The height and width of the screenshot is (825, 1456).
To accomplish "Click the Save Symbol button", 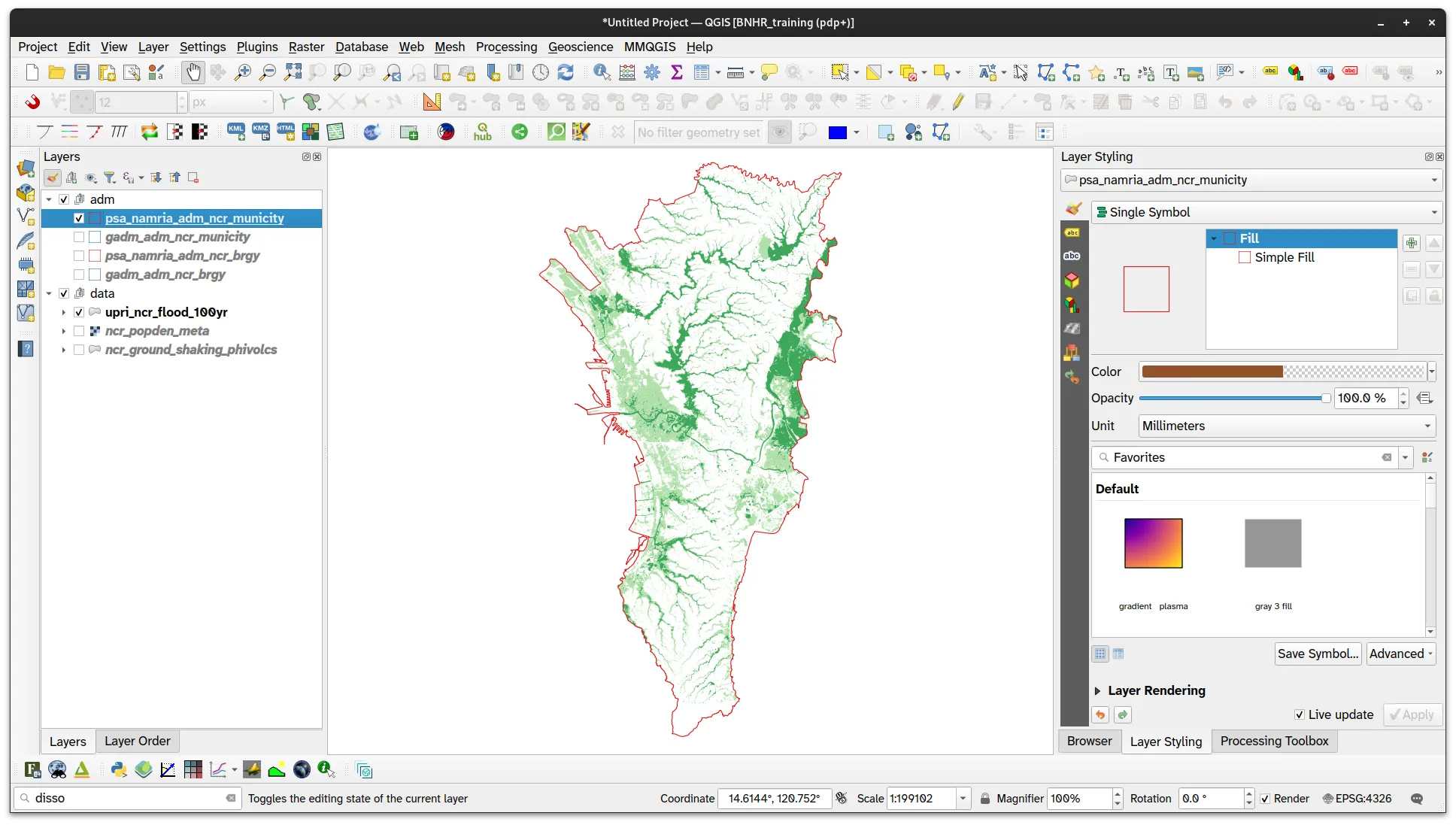I will click(x=1318, y=654).
